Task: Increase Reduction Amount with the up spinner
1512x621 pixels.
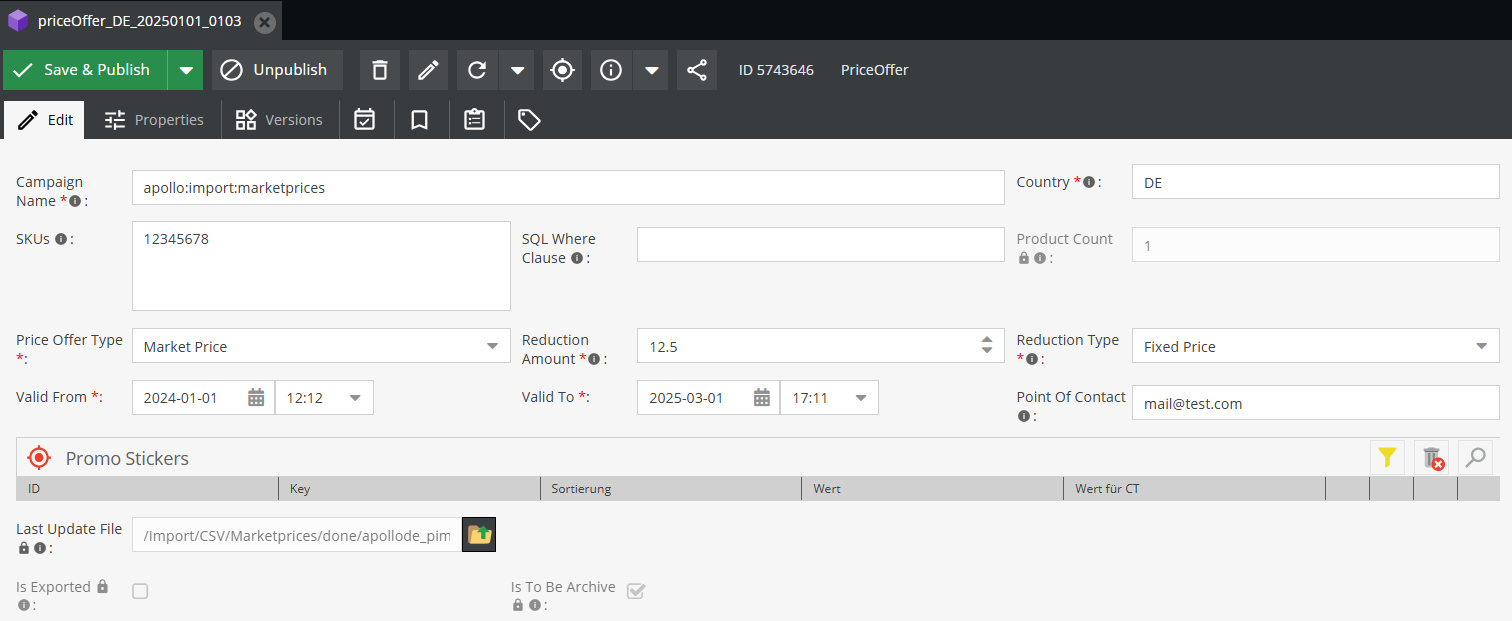Action: [987, 339]
